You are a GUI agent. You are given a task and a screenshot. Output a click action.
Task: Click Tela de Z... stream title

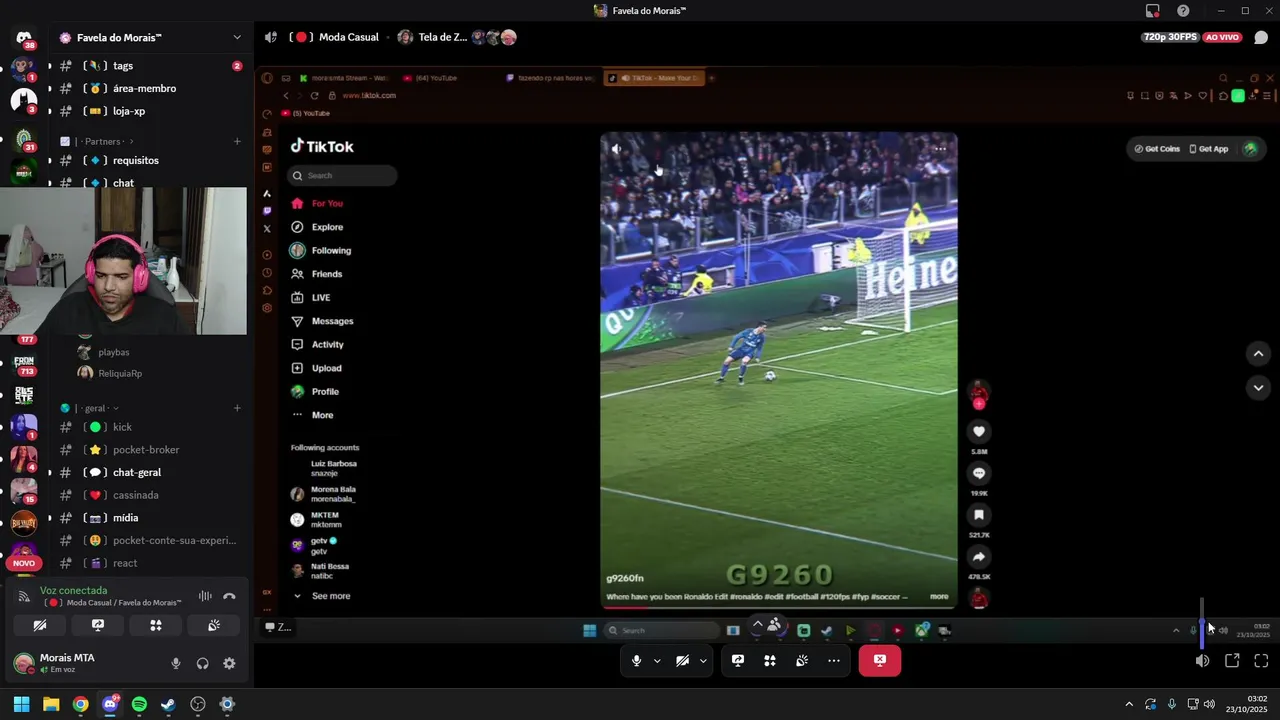[x=442, y=37]
